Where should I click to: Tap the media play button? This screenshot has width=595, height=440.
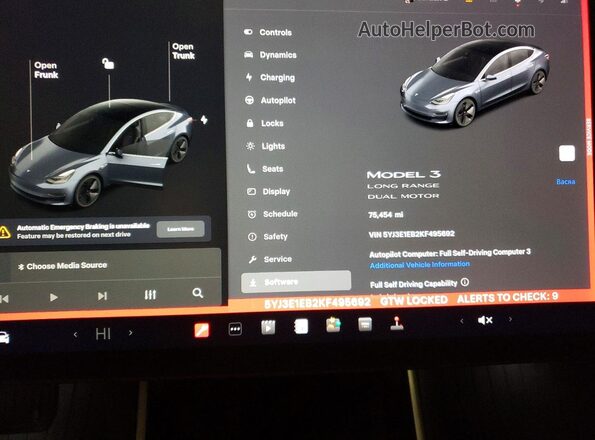coord(54,297)
